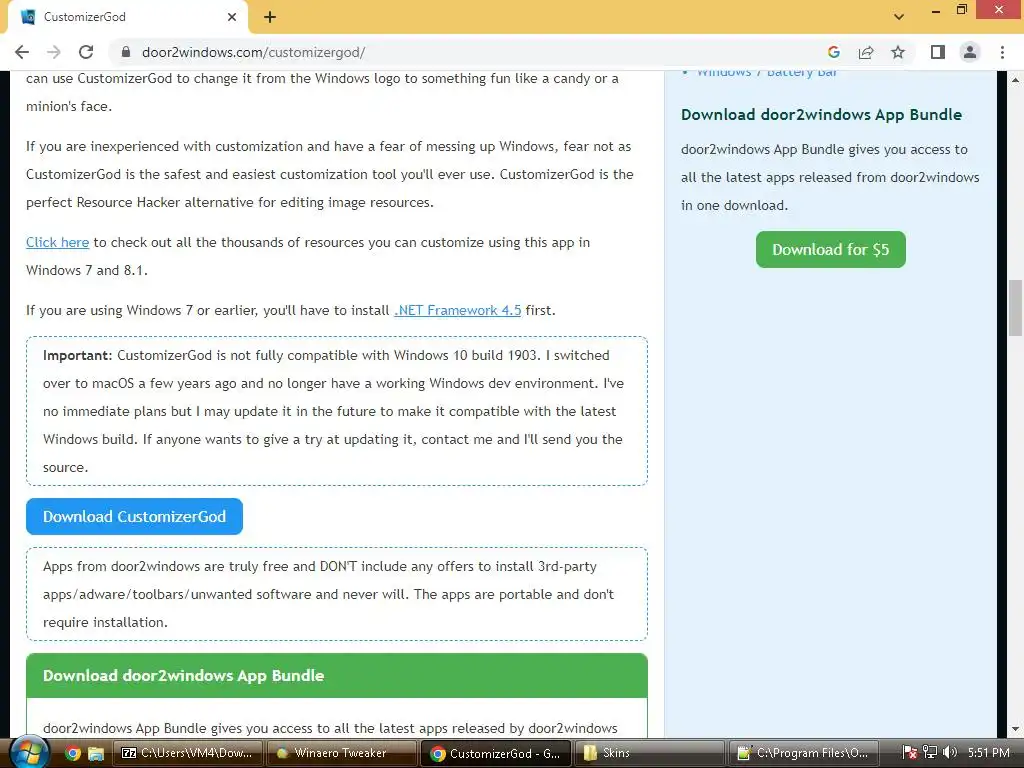This screenshot has width=1024, height=768.
Task: Open the Action Center flag tray icon
Action: (910, 753)
